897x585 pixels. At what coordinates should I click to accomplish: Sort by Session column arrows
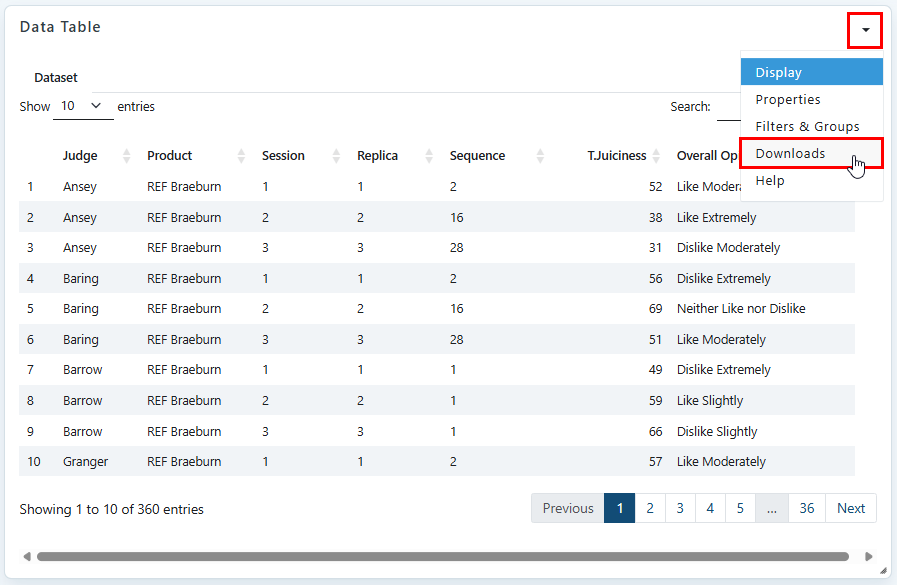[x=336, y=156]
